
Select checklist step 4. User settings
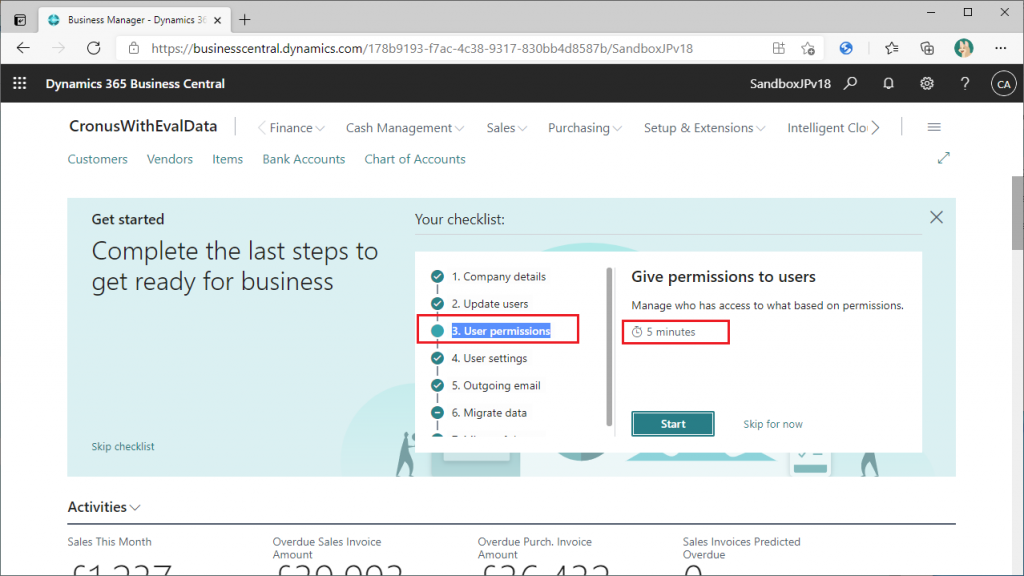(x=489, y=359)
